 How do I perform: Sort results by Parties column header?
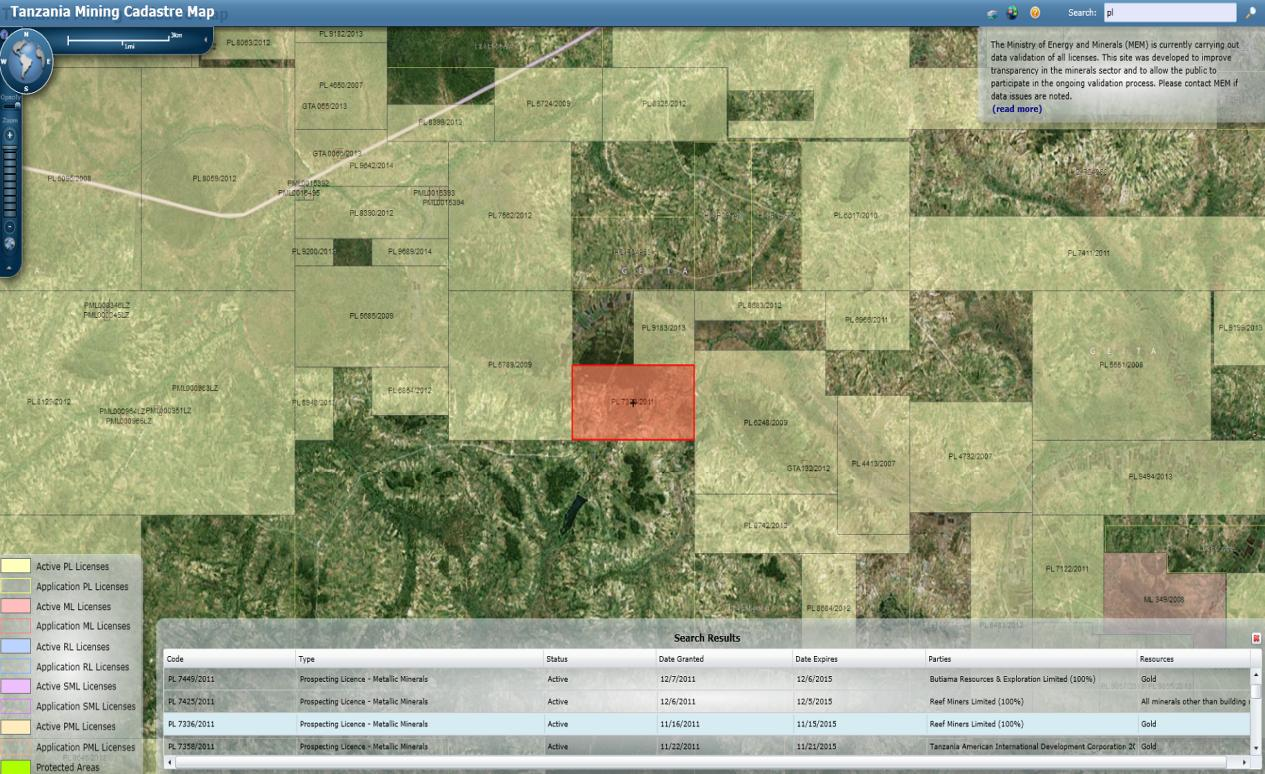point(1030,659)
